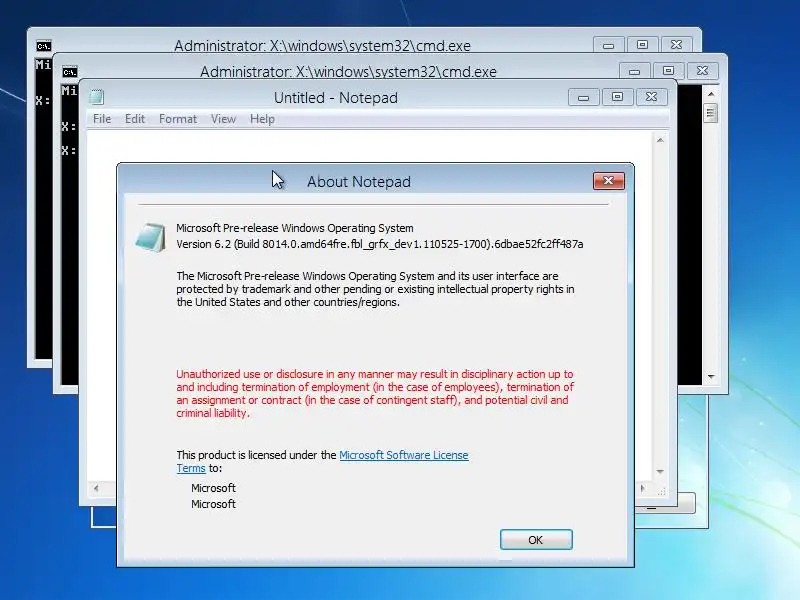Image resolution: width=800 pixels, height=600 pixels.
Task: Close the Untitled - Notepad window
Action: point(652,97)
